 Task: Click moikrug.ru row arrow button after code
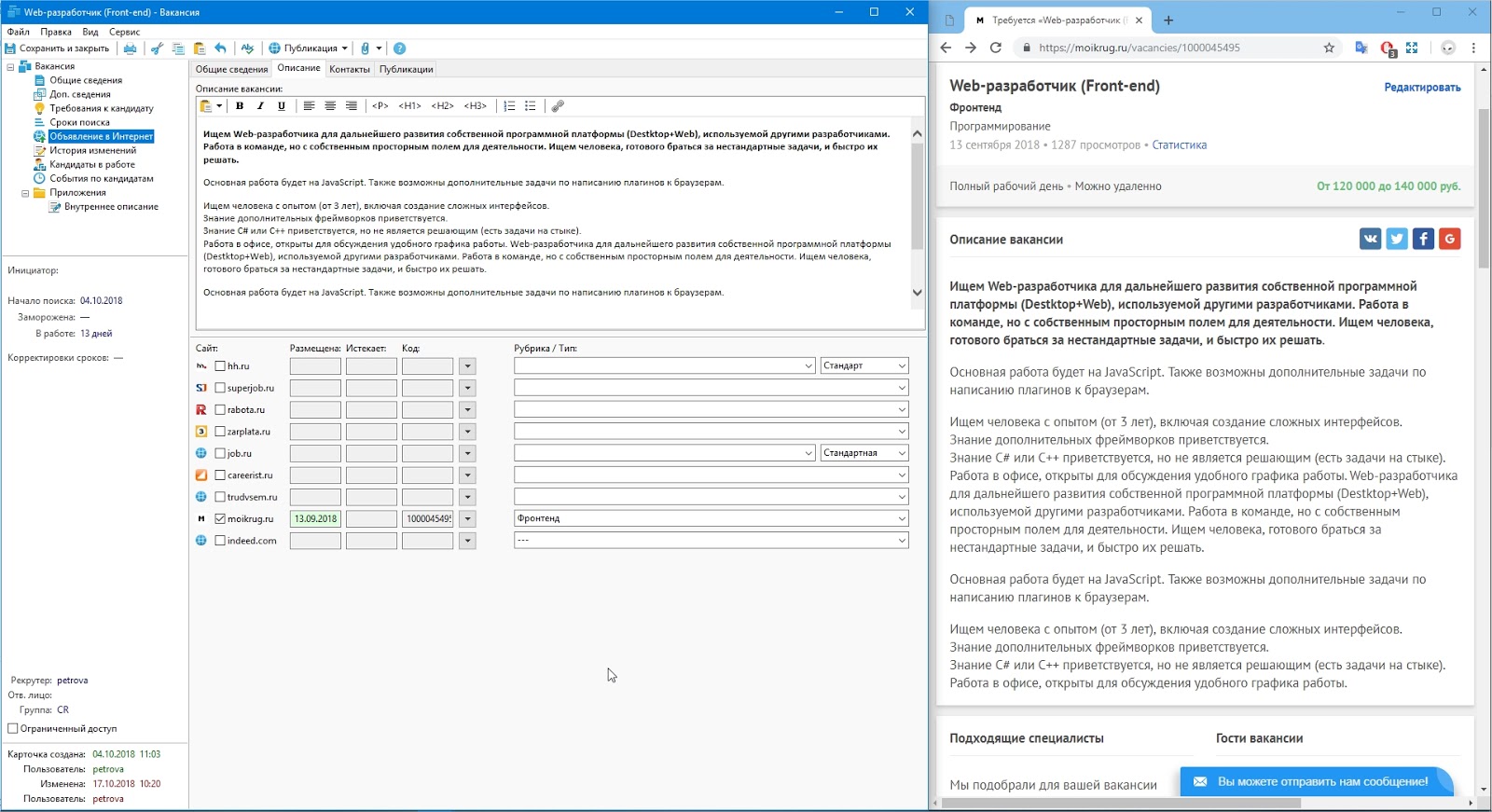coord(467,518)
